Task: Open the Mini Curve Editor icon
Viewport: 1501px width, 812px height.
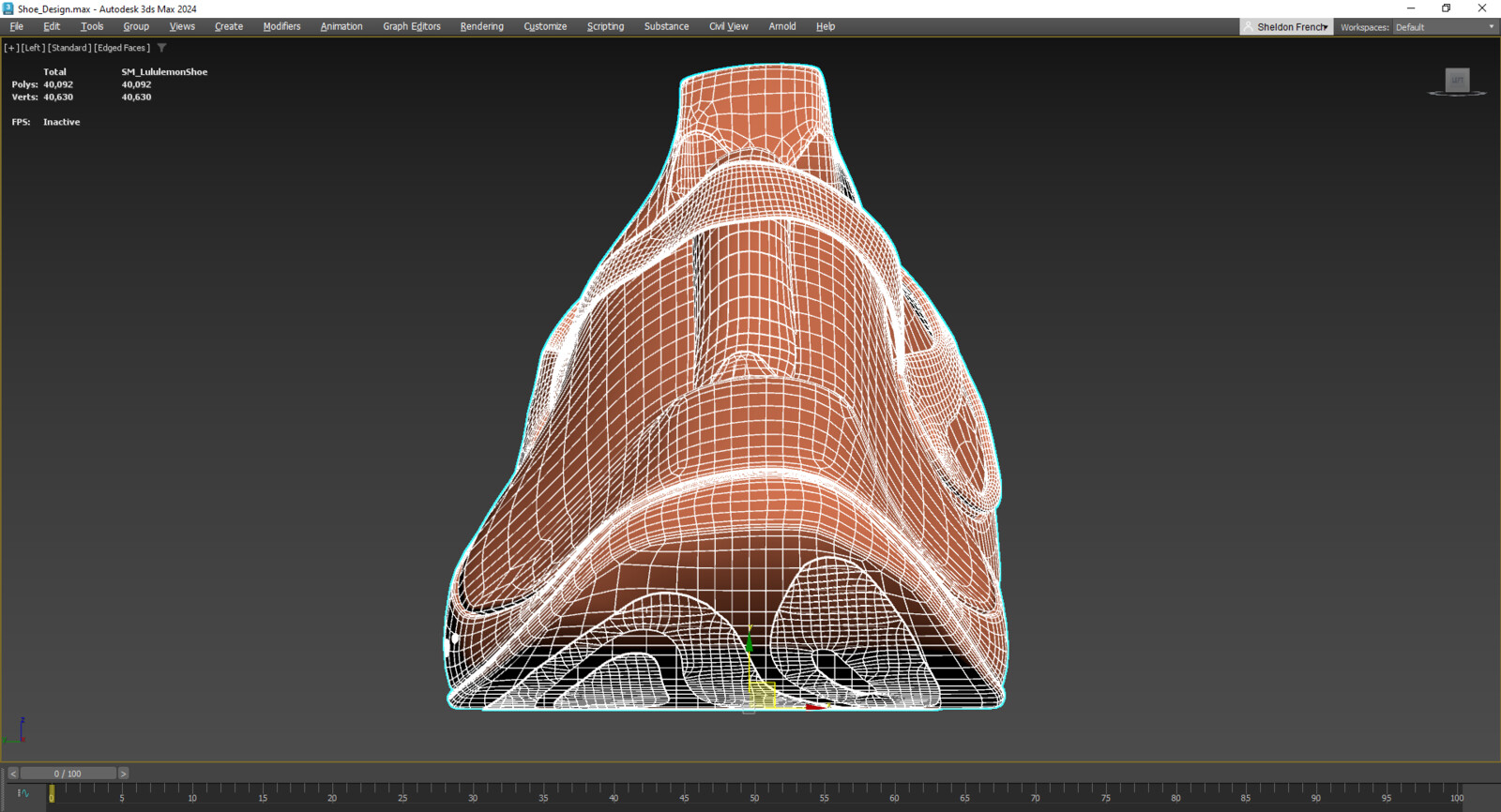Action: (x=23, y=794)
